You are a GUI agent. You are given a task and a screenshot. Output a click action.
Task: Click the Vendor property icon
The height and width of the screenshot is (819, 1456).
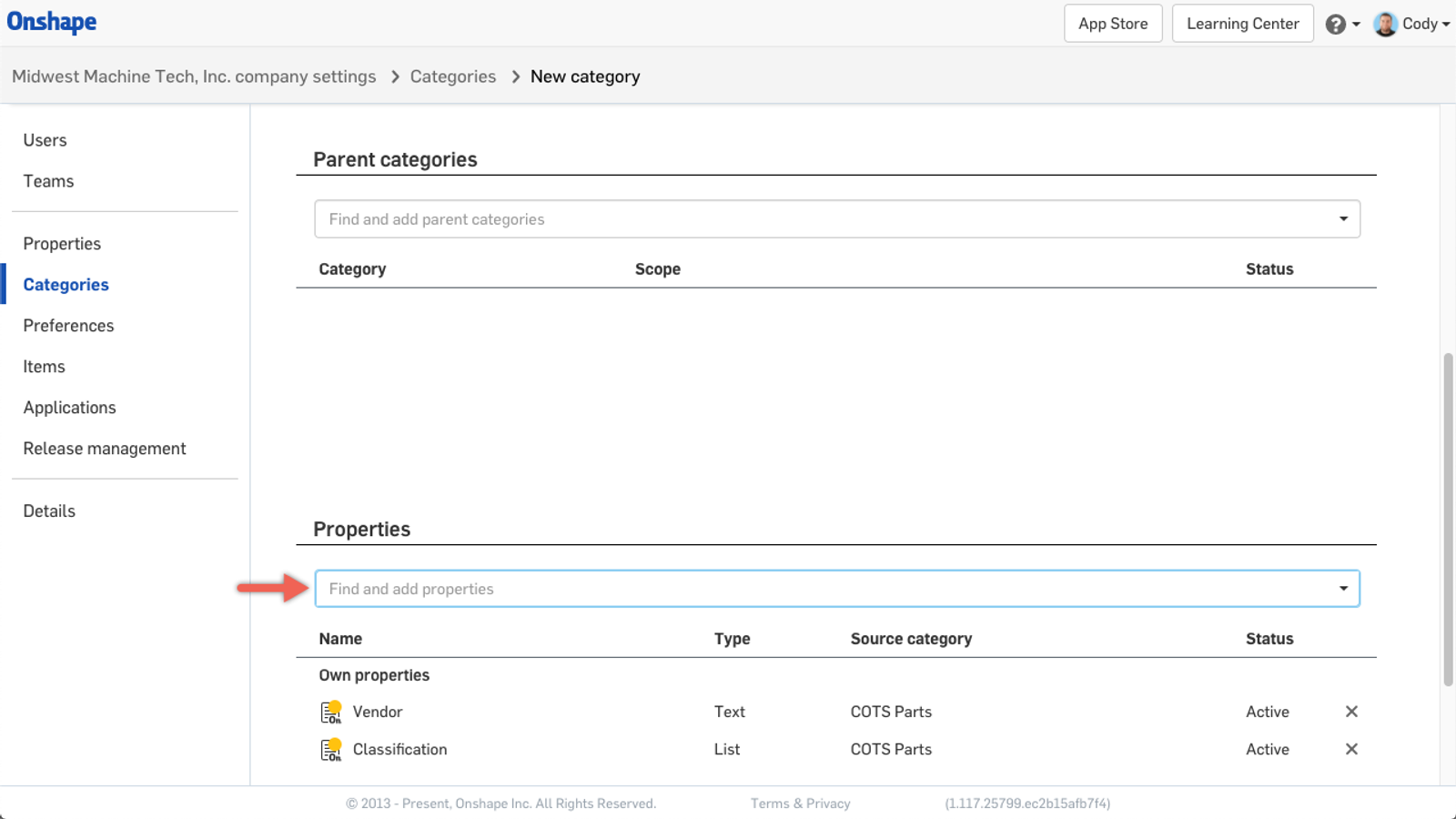[x=331, y=711]
